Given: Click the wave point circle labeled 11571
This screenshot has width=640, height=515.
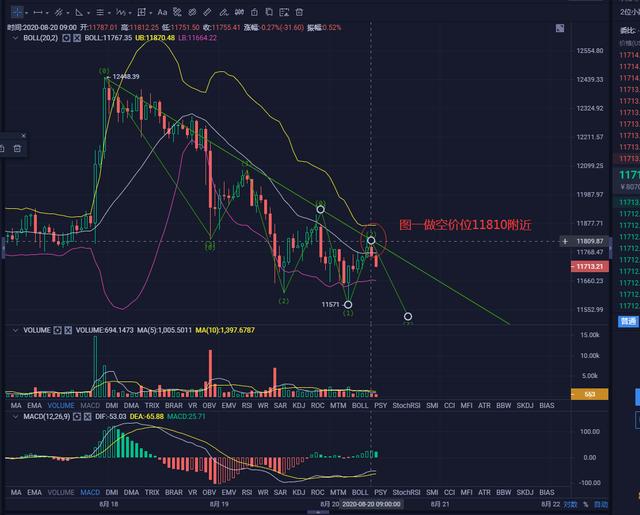Looking at the screenshot, I should [348, 304].
